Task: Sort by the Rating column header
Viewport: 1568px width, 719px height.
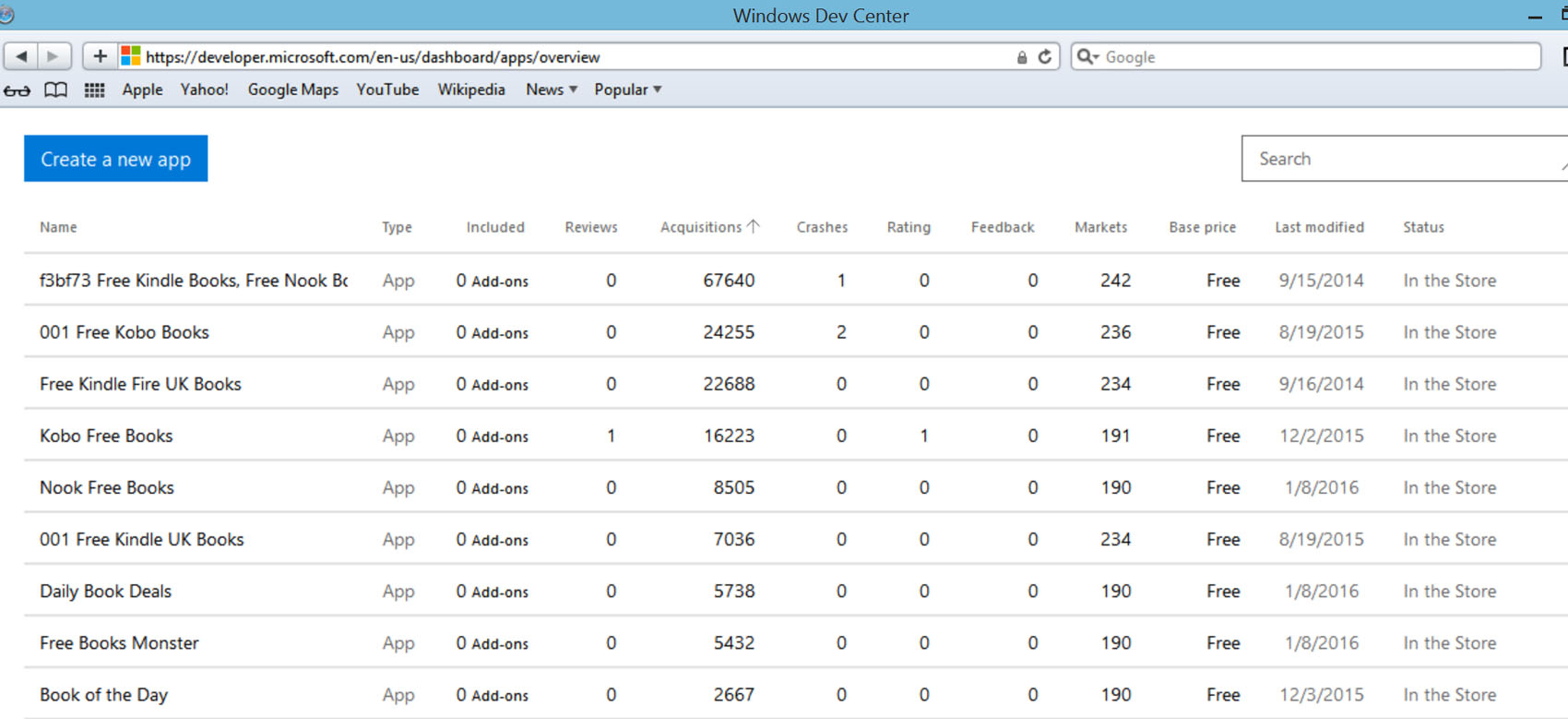Action: (x=909, y=227)
